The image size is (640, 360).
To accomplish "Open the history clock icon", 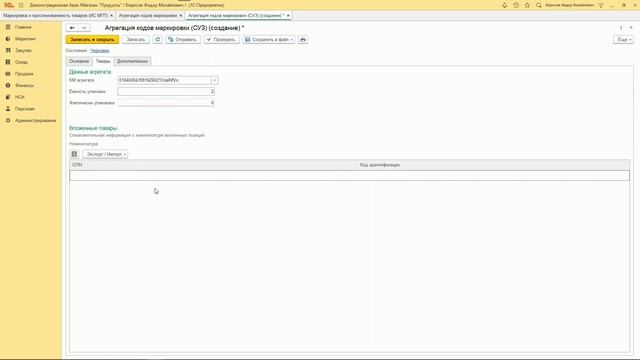I will coord(516,5).
